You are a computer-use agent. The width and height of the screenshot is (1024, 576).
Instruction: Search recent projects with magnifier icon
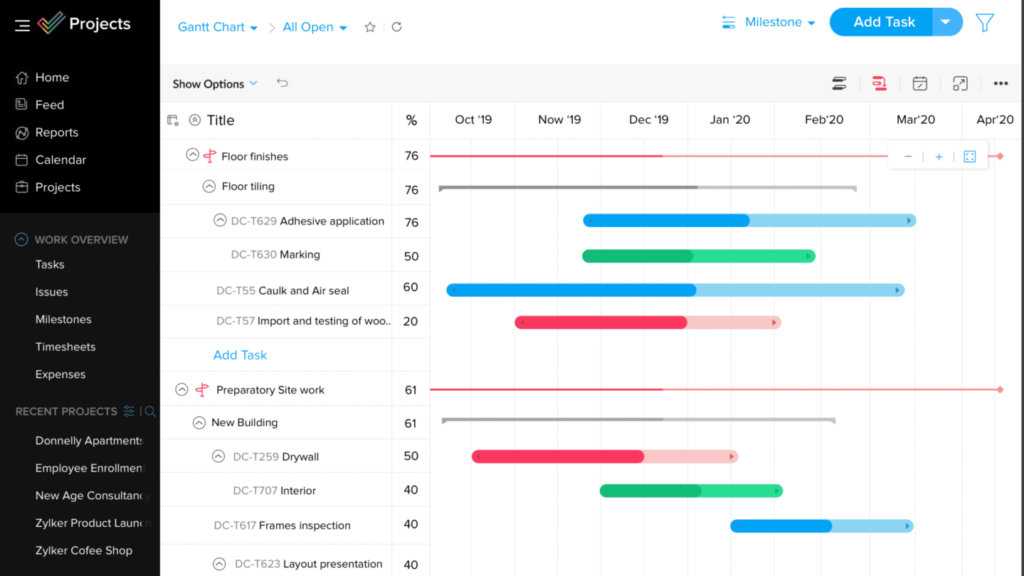pos(149,411)
